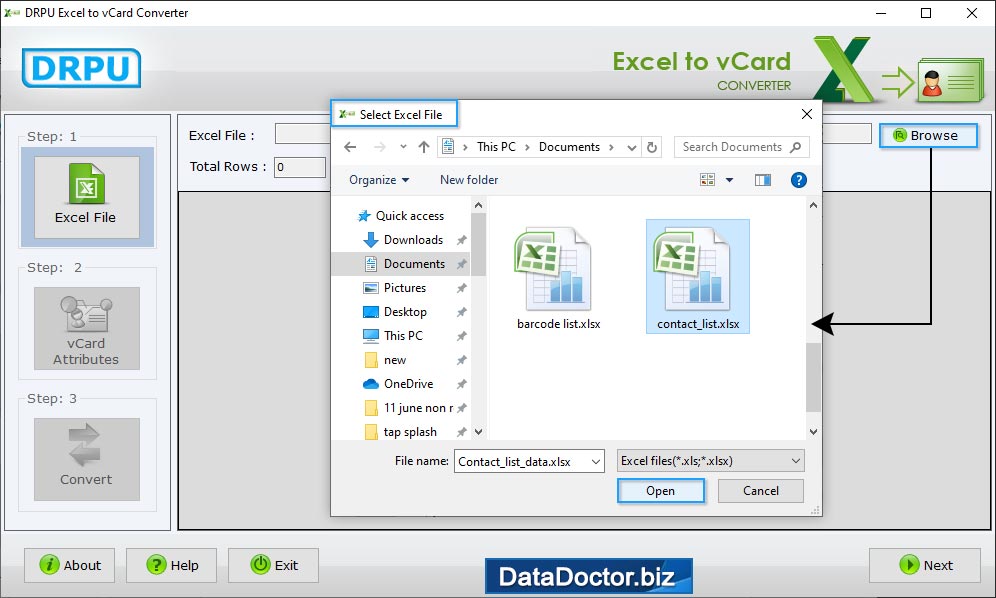Click the This PC breadcrumb segment
Screen dimensions: 996x598
tap(496, 147)
